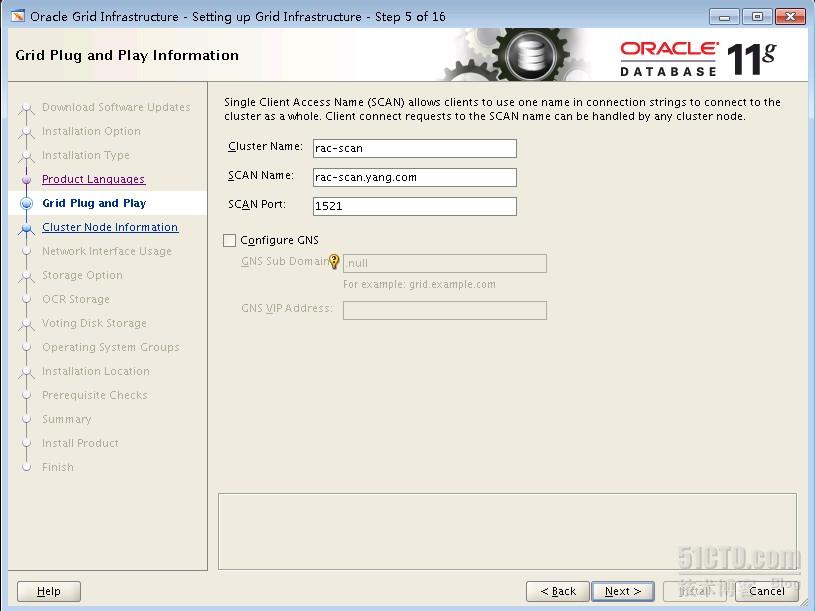Minimize the installer window
Image resolution: width=815 pixels, height=611 pixels.
(x=724, y=17)
